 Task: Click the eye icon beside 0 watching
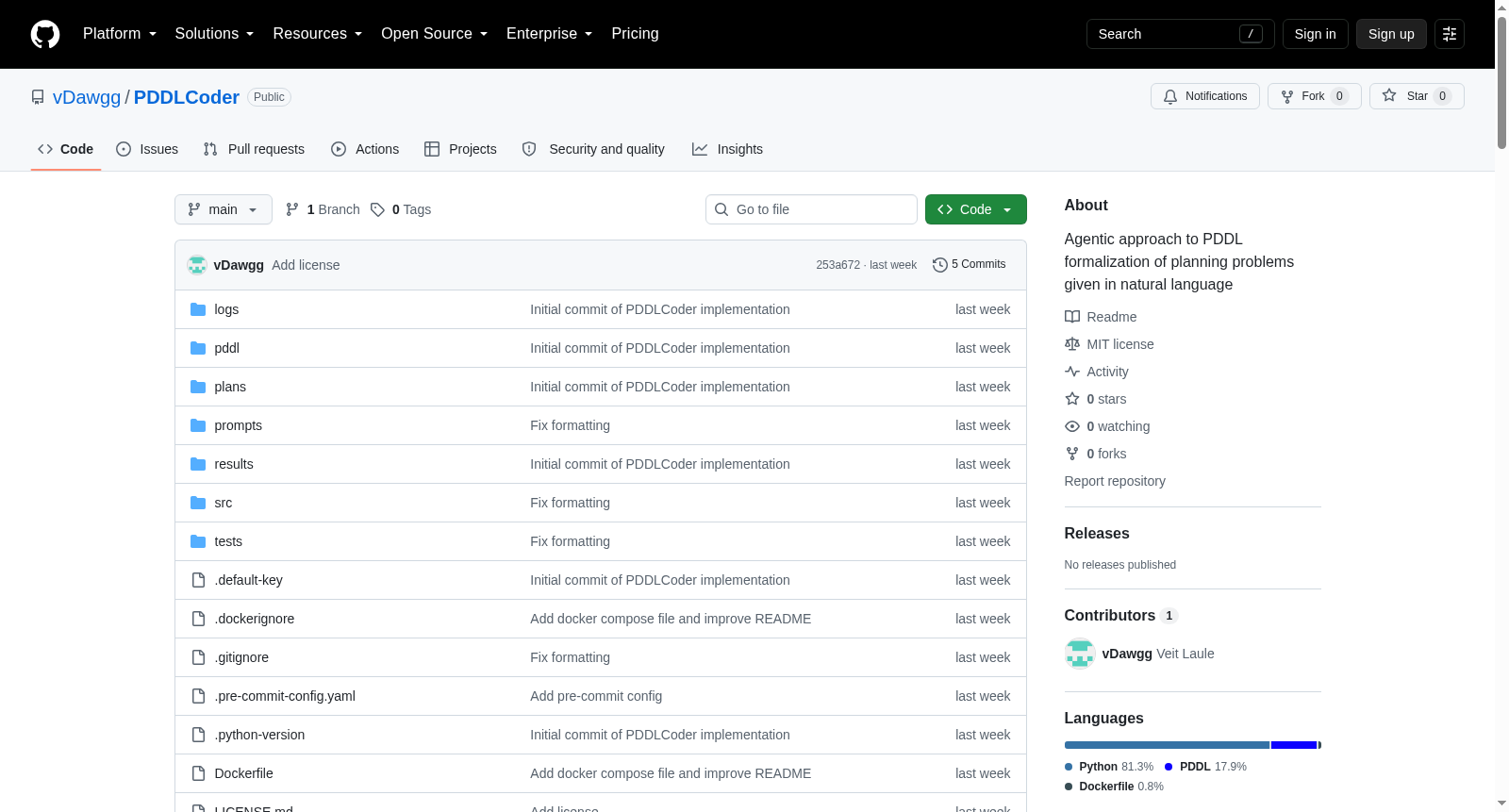1072,426
